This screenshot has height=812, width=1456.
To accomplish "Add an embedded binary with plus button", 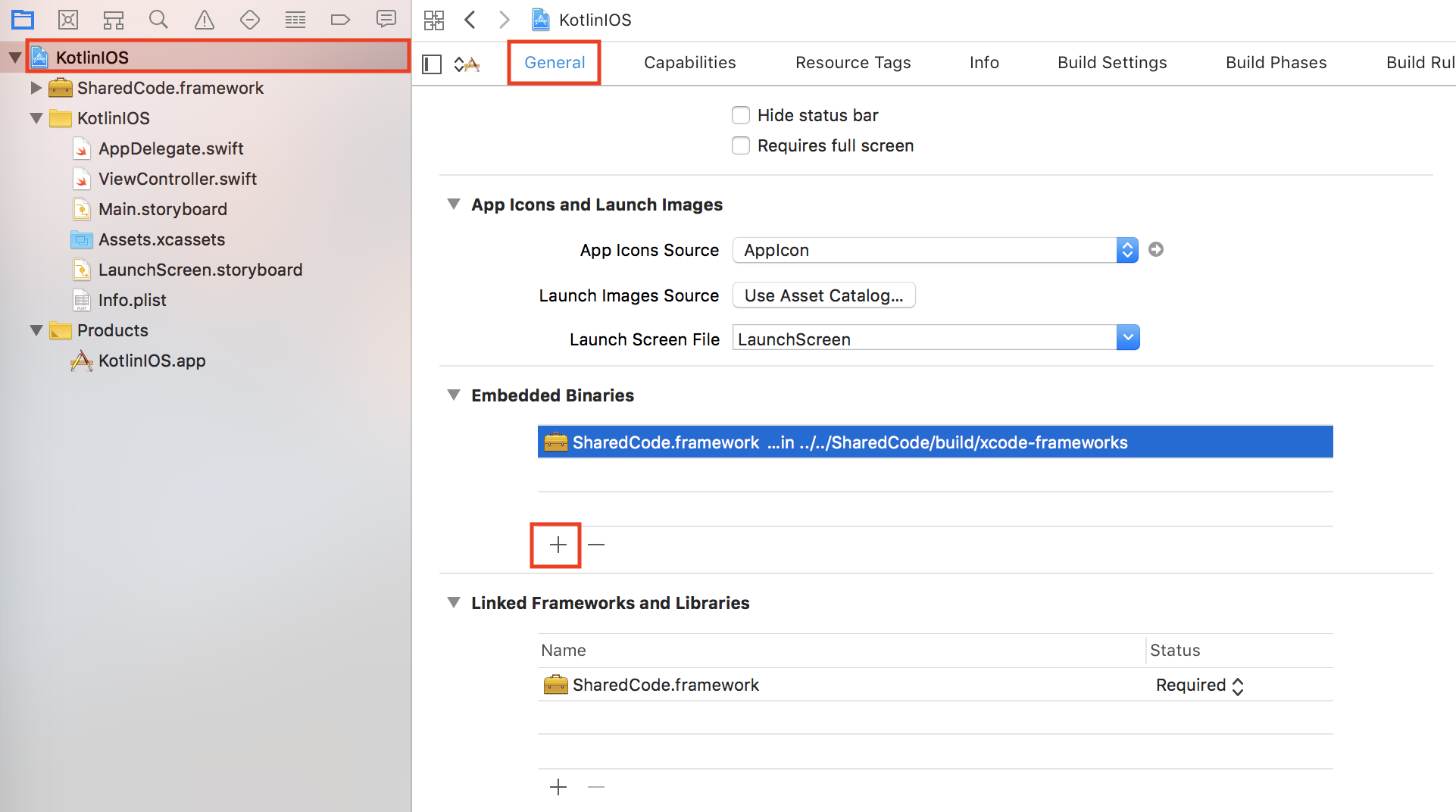I will click(x=558, y=545).
